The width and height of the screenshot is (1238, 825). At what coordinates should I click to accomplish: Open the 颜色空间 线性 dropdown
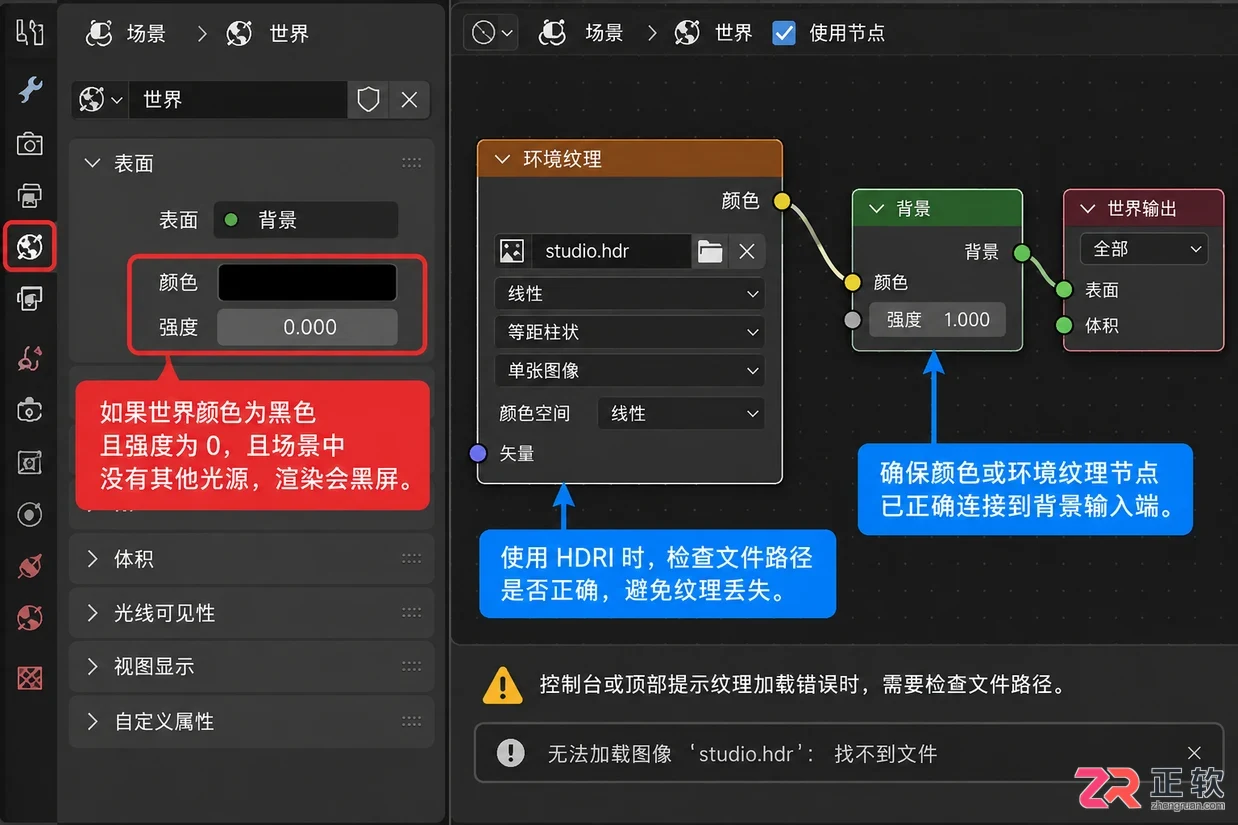tap(681, 413)
